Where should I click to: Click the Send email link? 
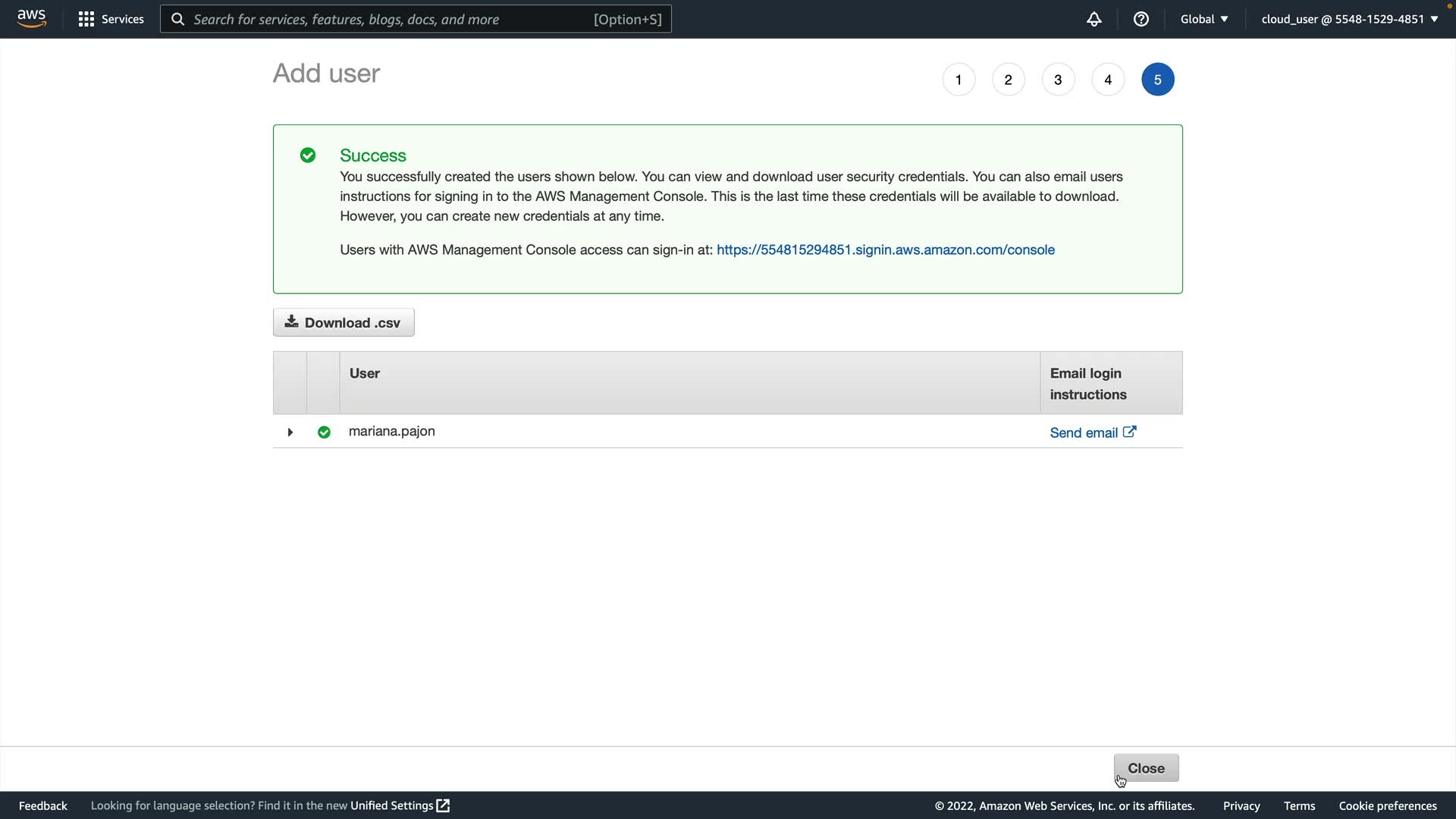pos(1084,432)
